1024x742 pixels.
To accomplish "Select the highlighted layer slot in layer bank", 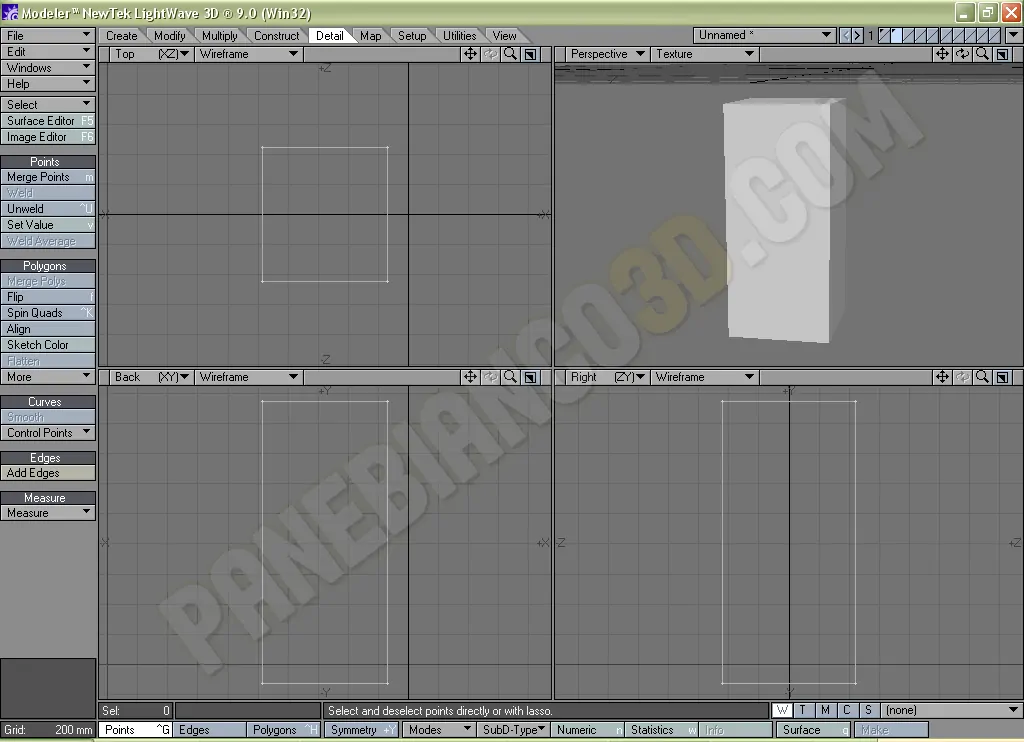I will pos(895,35).
